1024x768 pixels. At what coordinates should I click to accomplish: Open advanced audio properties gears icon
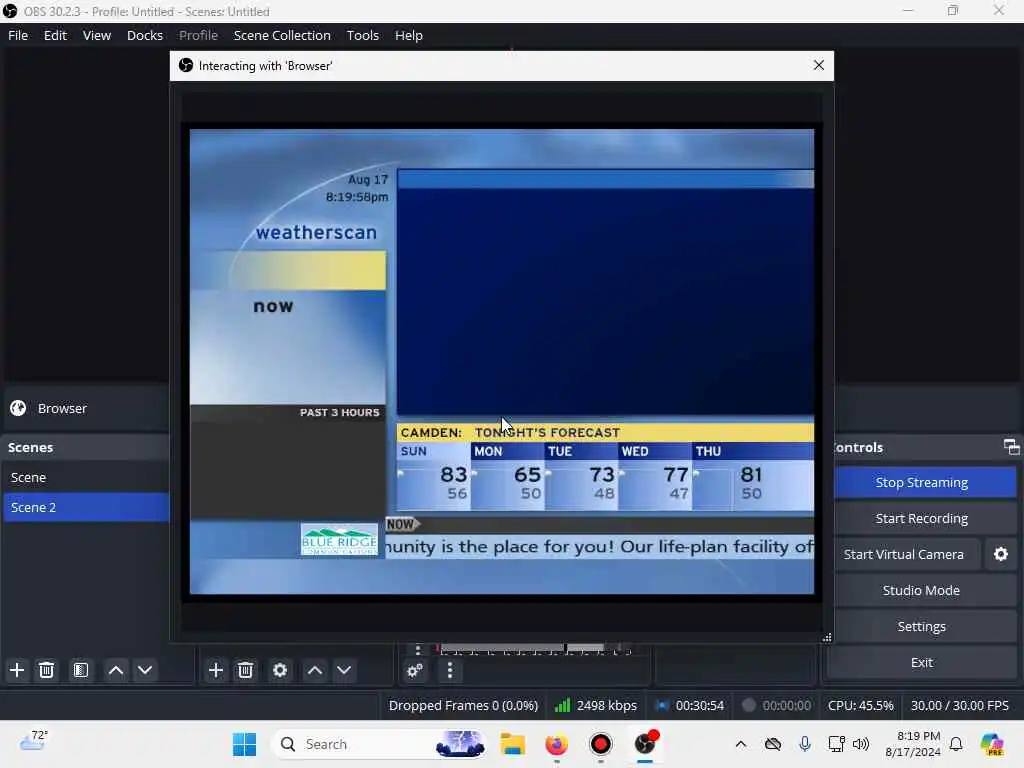(x=415, y=671)
